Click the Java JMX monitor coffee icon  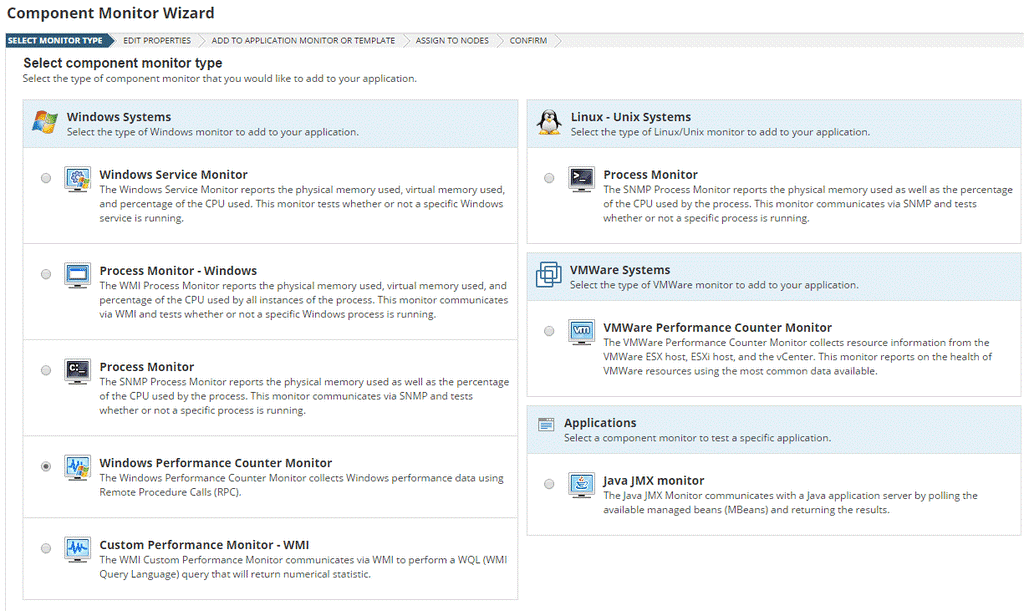(x=581, y=485)
